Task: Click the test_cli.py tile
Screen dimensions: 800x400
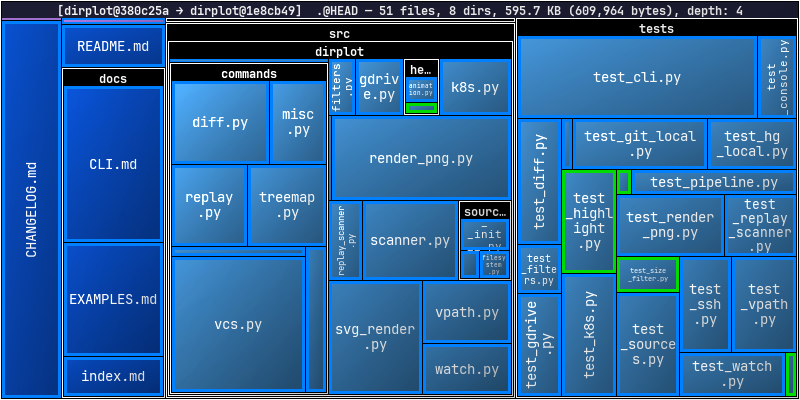Action: (637, 77)
